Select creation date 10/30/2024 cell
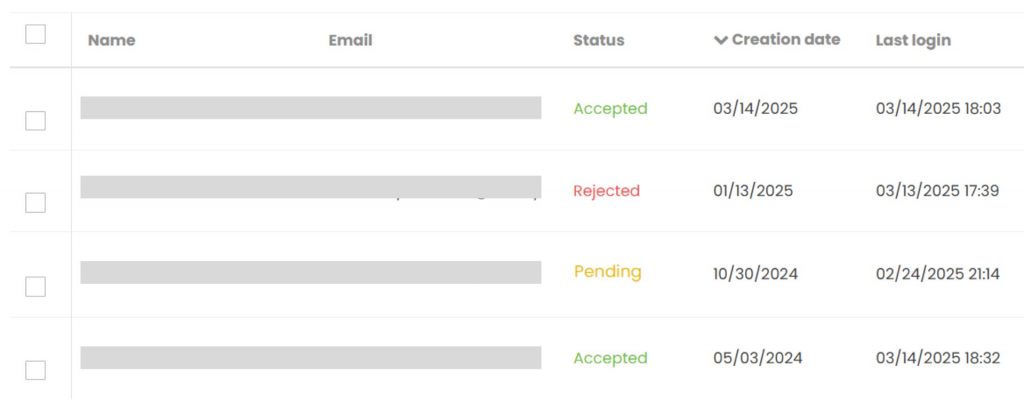This screenshot has width=1024, height=405. point(755,274)
